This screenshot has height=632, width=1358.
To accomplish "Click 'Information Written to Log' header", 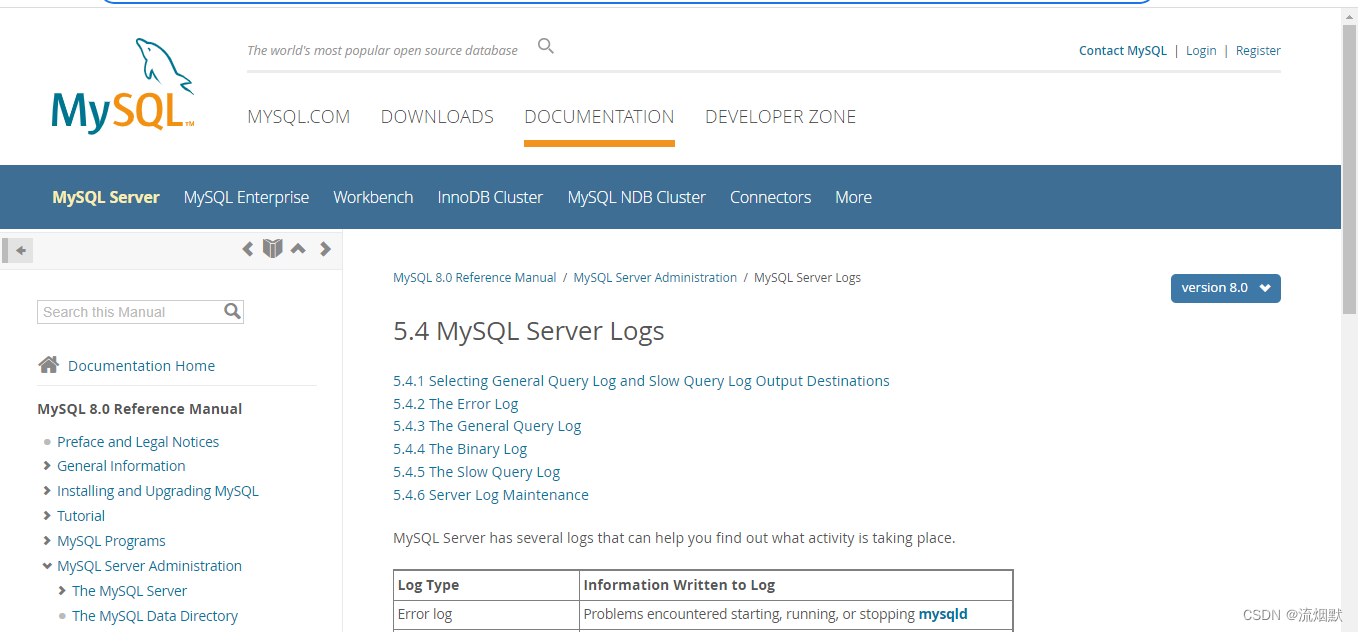I will (x=797, y=585).
